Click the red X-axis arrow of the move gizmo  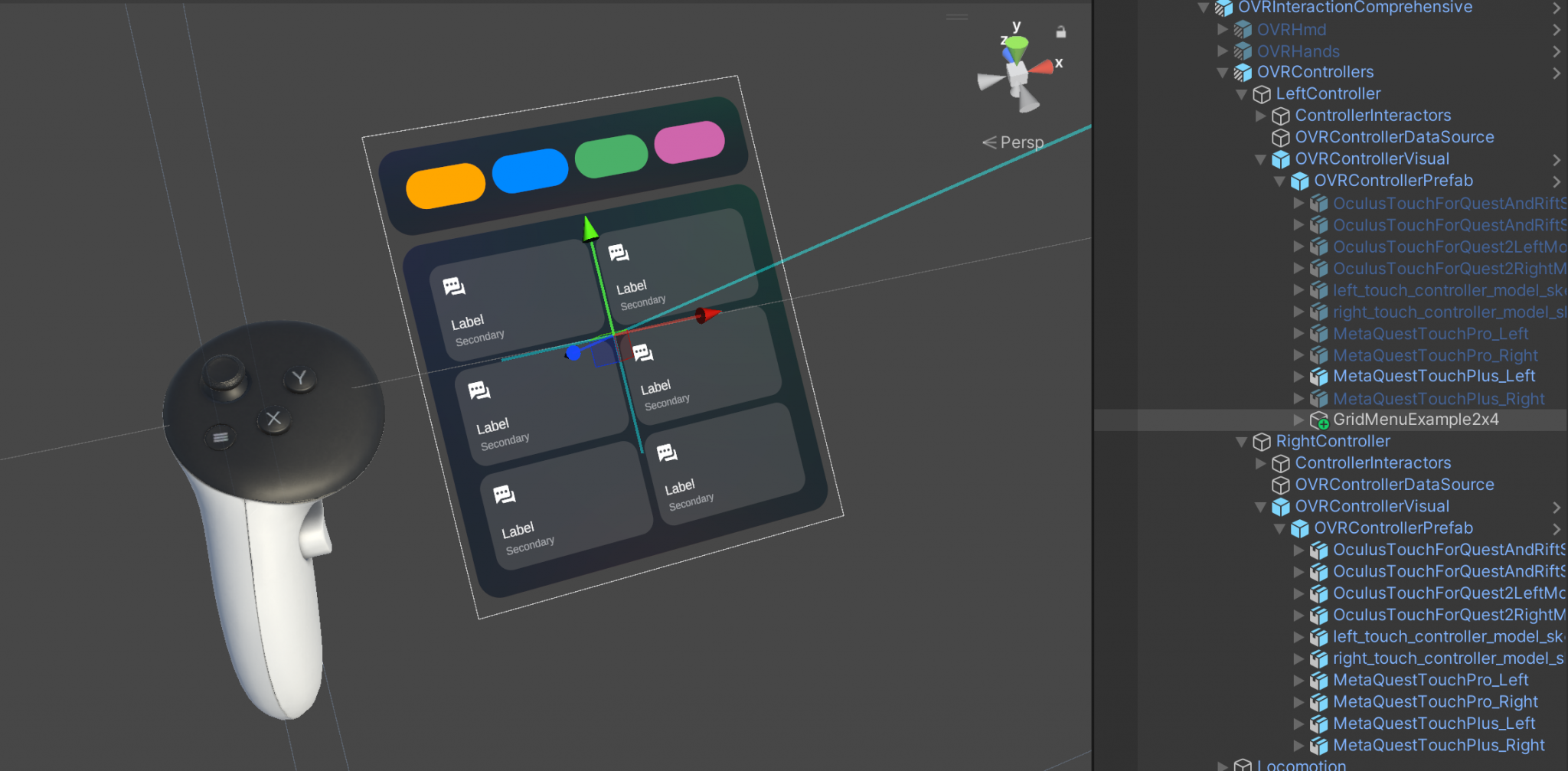[x=707, y=315]
